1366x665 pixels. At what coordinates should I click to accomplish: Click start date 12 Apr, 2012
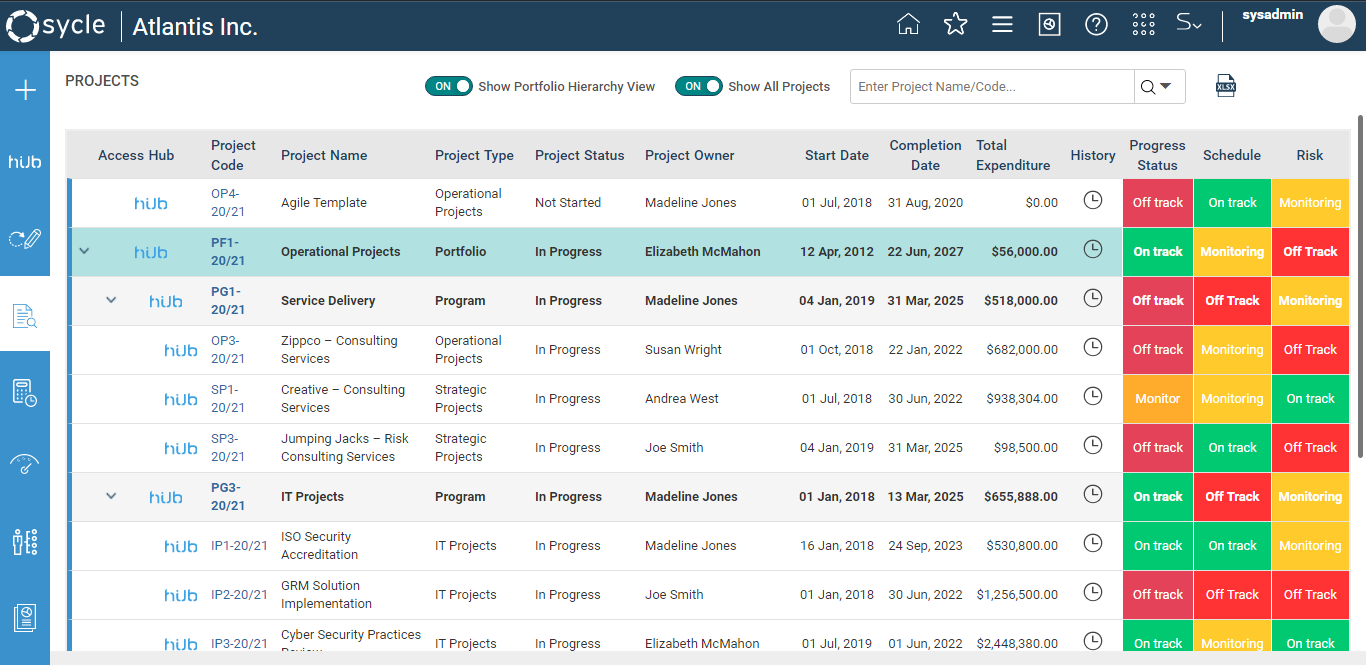836,252
